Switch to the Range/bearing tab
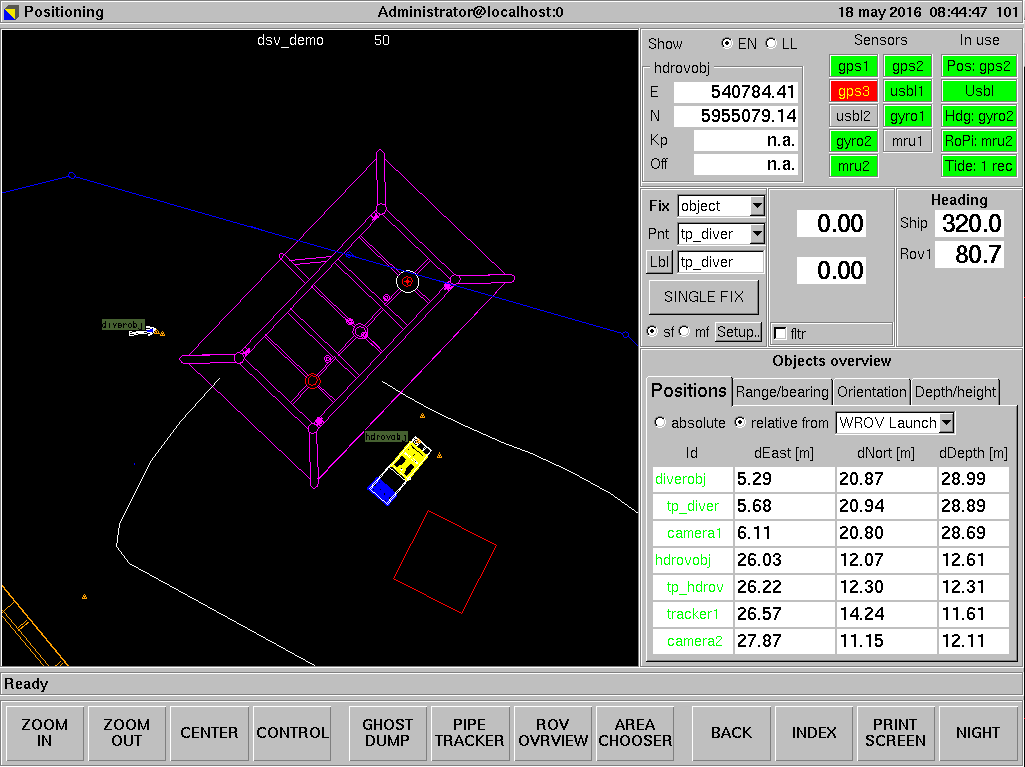This screenshot has width=1025, height=767. (782, 391)
